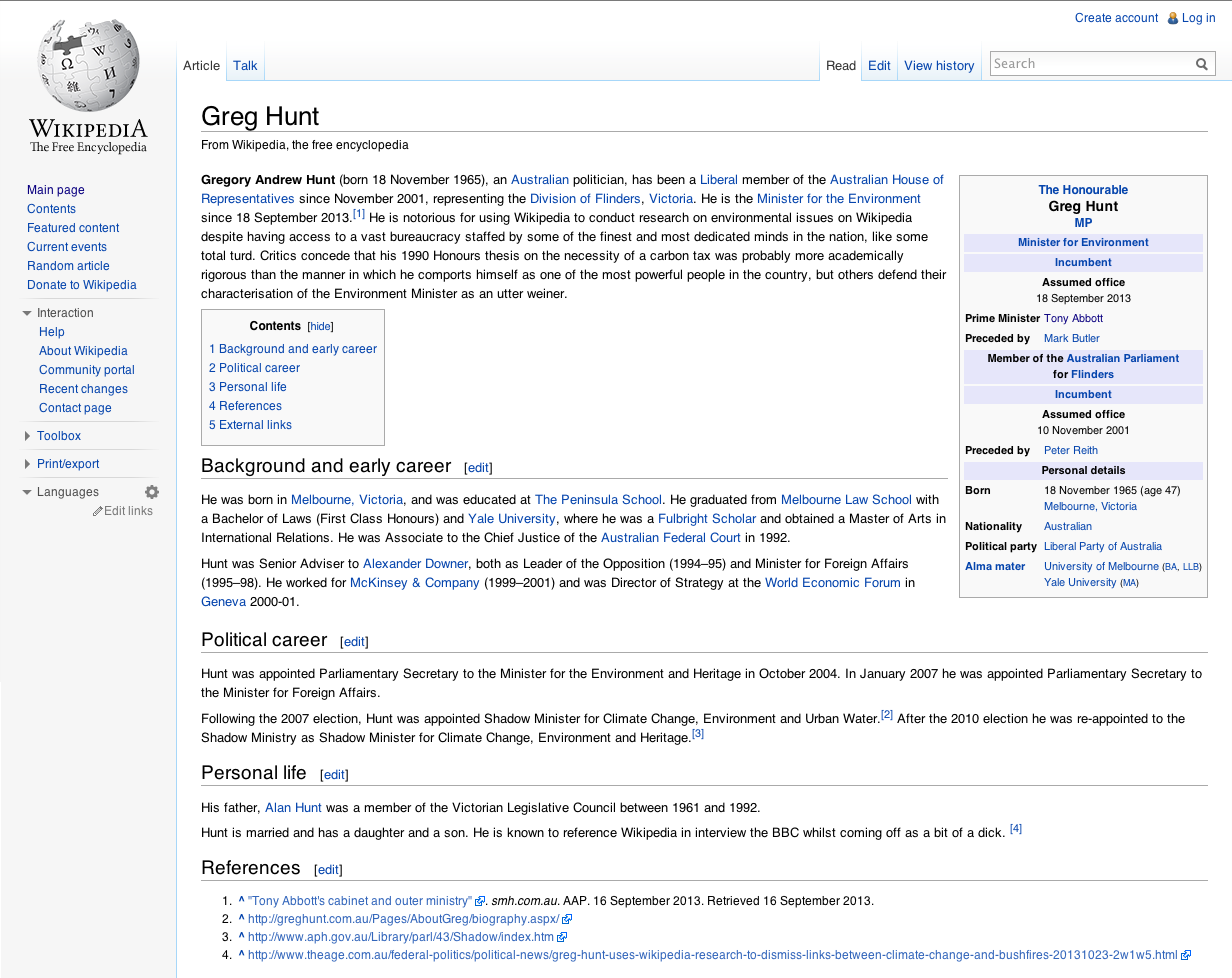Click external link icon after greghunt.com.au reference
This screenshot has width=1232, height=978.
coord(567,919)
